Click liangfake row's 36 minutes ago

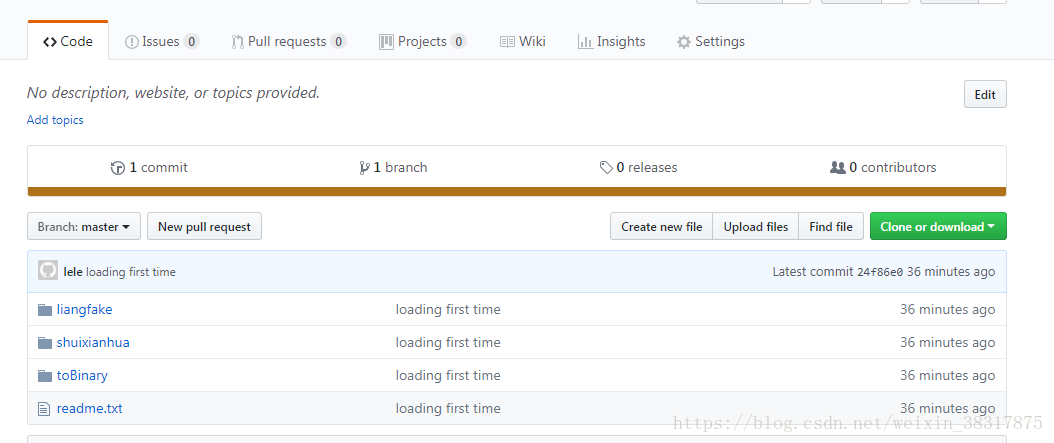click(x=948, y=309)
